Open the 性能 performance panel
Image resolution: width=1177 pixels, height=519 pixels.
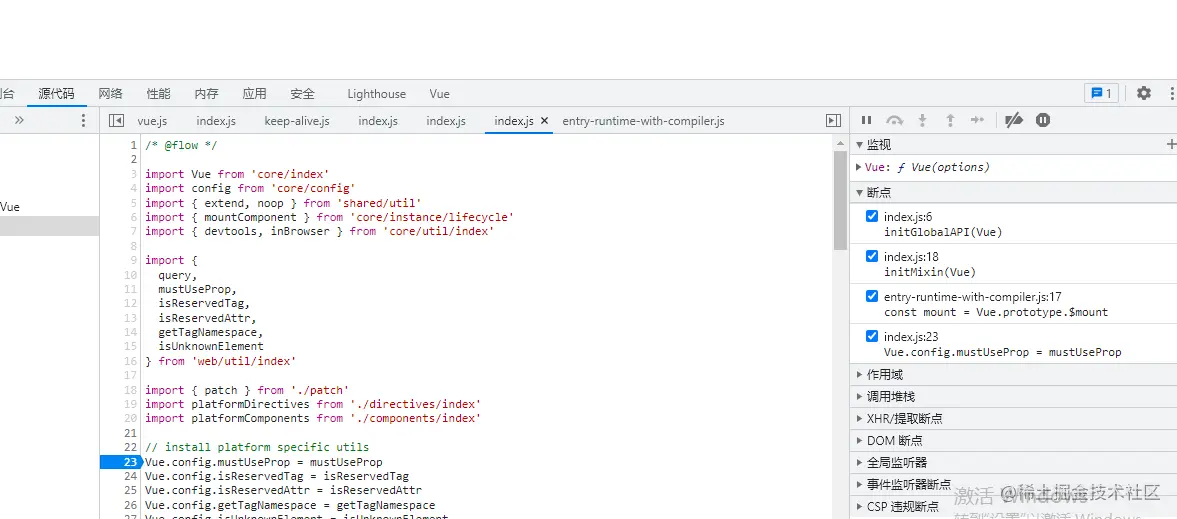(x=158, y=94)
